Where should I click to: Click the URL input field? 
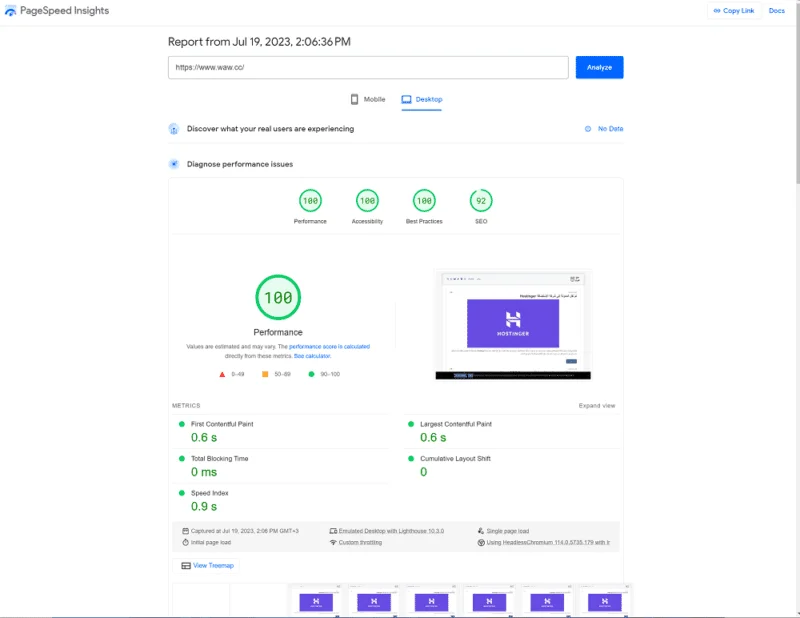pyautogui.click(x=369, y=67)
